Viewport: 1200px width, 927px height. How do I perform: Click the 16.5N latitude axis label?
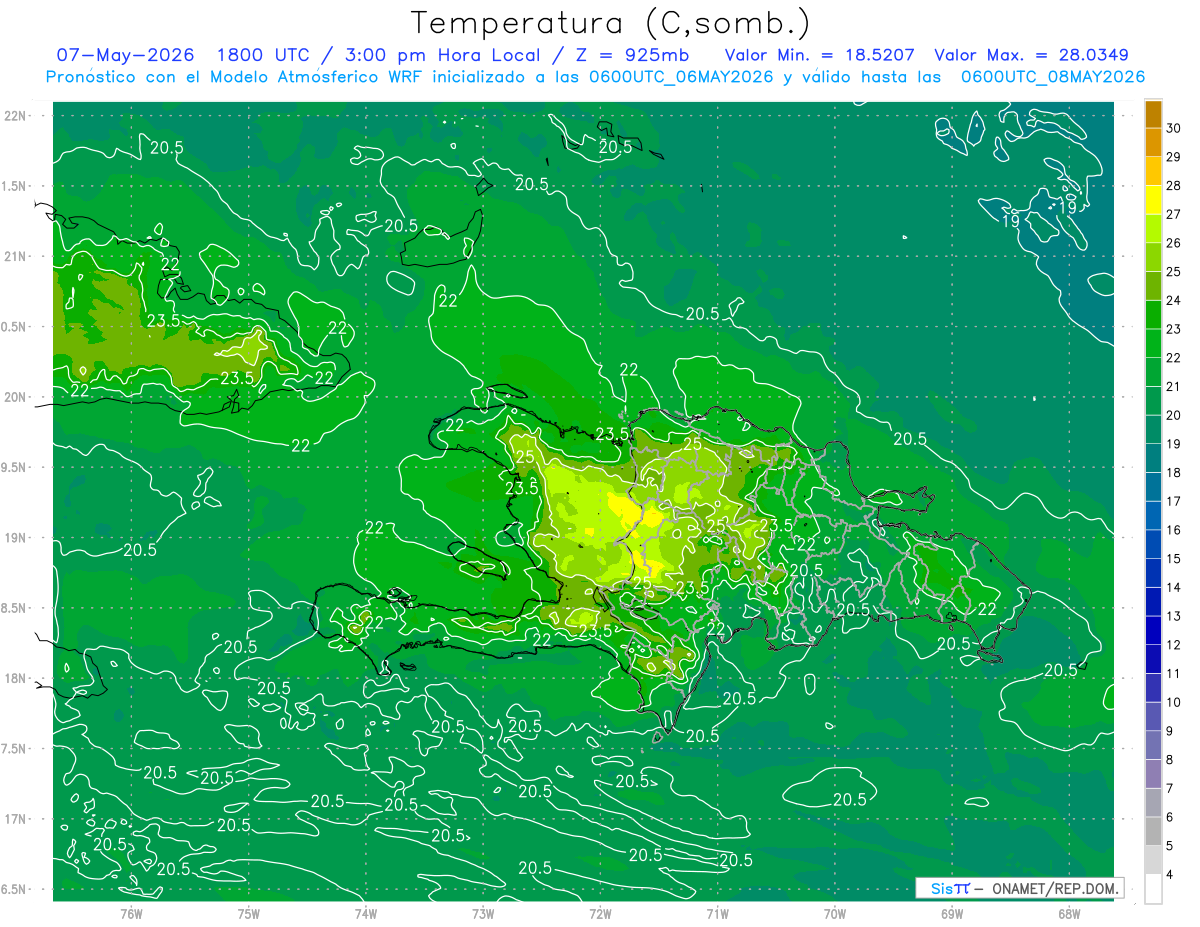click(x=15, y=889)
